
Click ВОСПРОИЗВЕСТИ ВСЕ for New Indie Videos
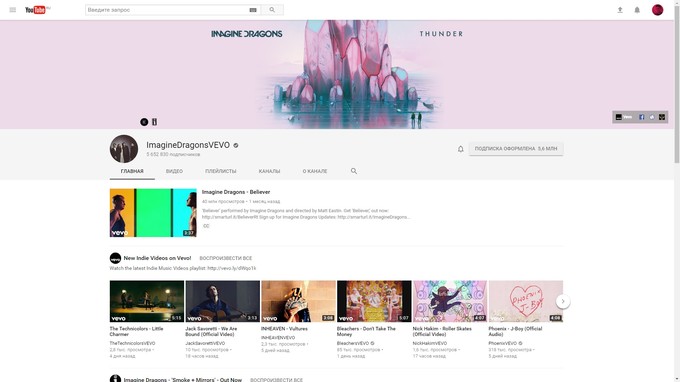[226, 258]
